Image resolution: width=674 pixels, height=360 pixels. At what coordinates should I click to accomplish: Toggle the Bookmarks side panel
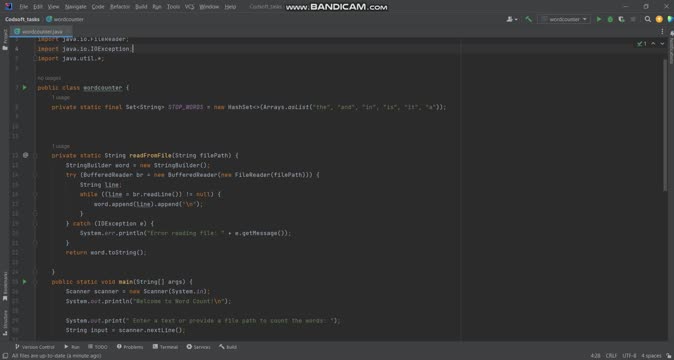coord(5,287)
